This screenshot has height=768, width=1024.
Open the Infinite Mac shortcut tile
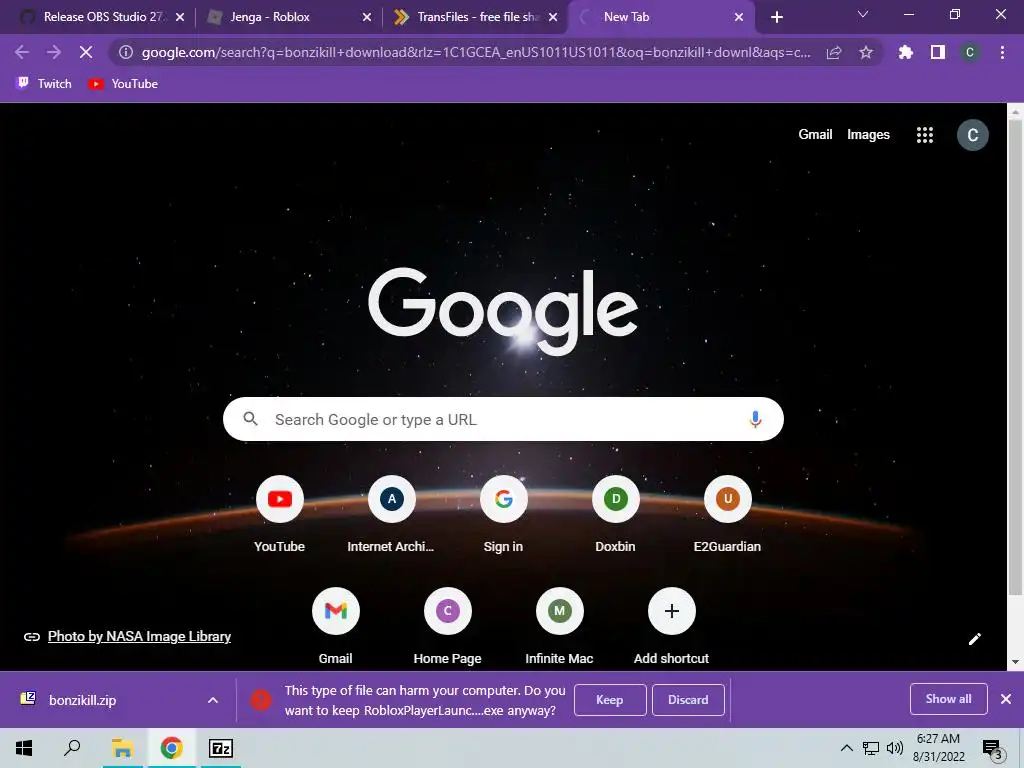tap(560, 626)
